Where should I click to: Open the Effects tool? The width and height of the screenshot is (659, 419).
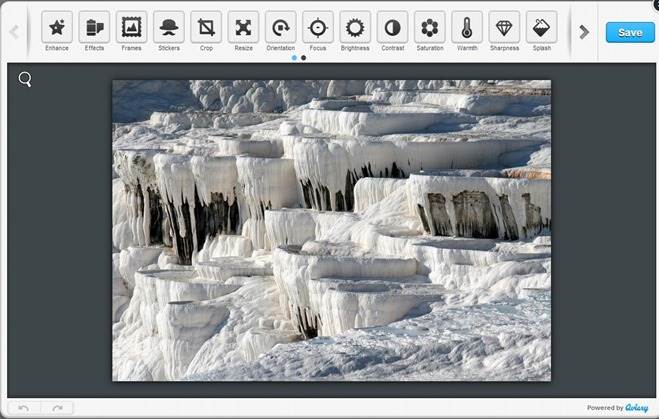[94, 28]
